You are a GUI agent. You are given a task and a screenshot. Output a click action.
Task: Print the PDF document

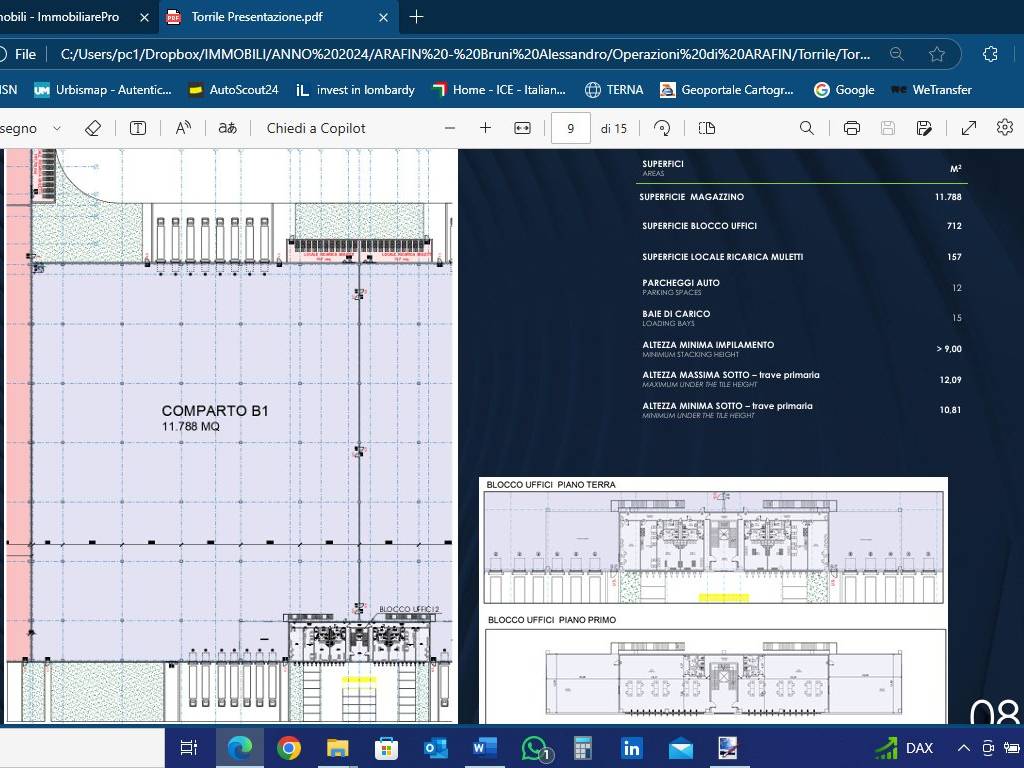[852, 128]
